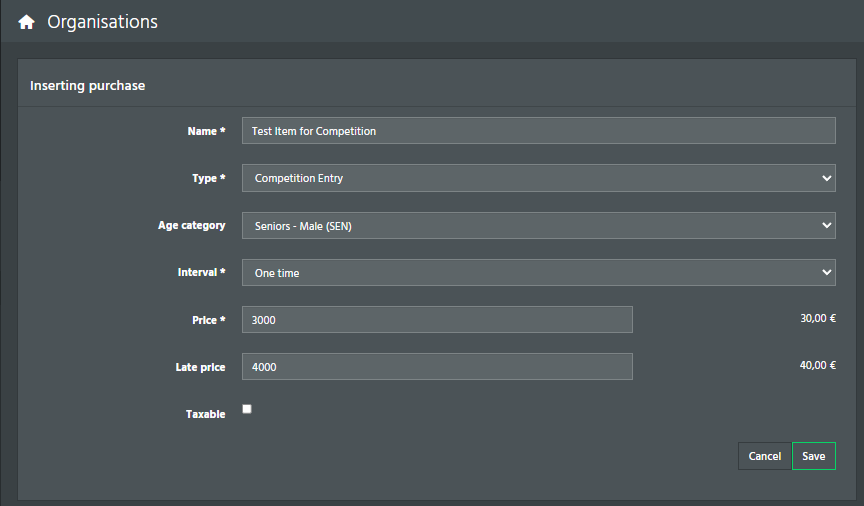This screenshot has width=864, height=506.
Task: Open the Type dropdown showing Competition Entry
Action: [538, 178]
